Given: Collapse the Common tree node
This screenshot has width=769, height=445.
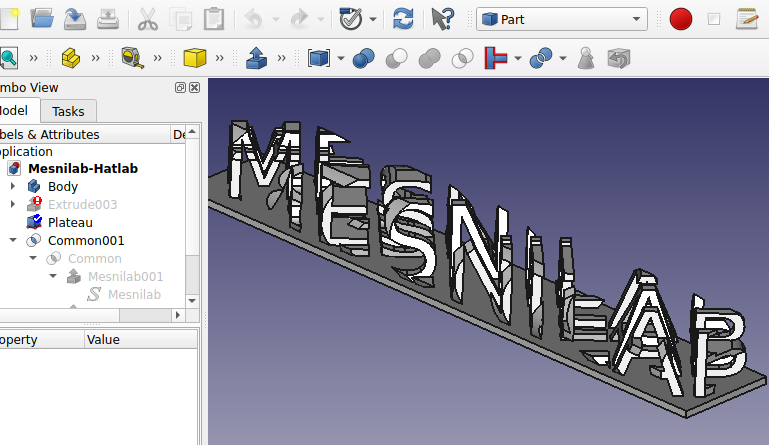Looking at the screenshot, I should [x=33, y=258].
